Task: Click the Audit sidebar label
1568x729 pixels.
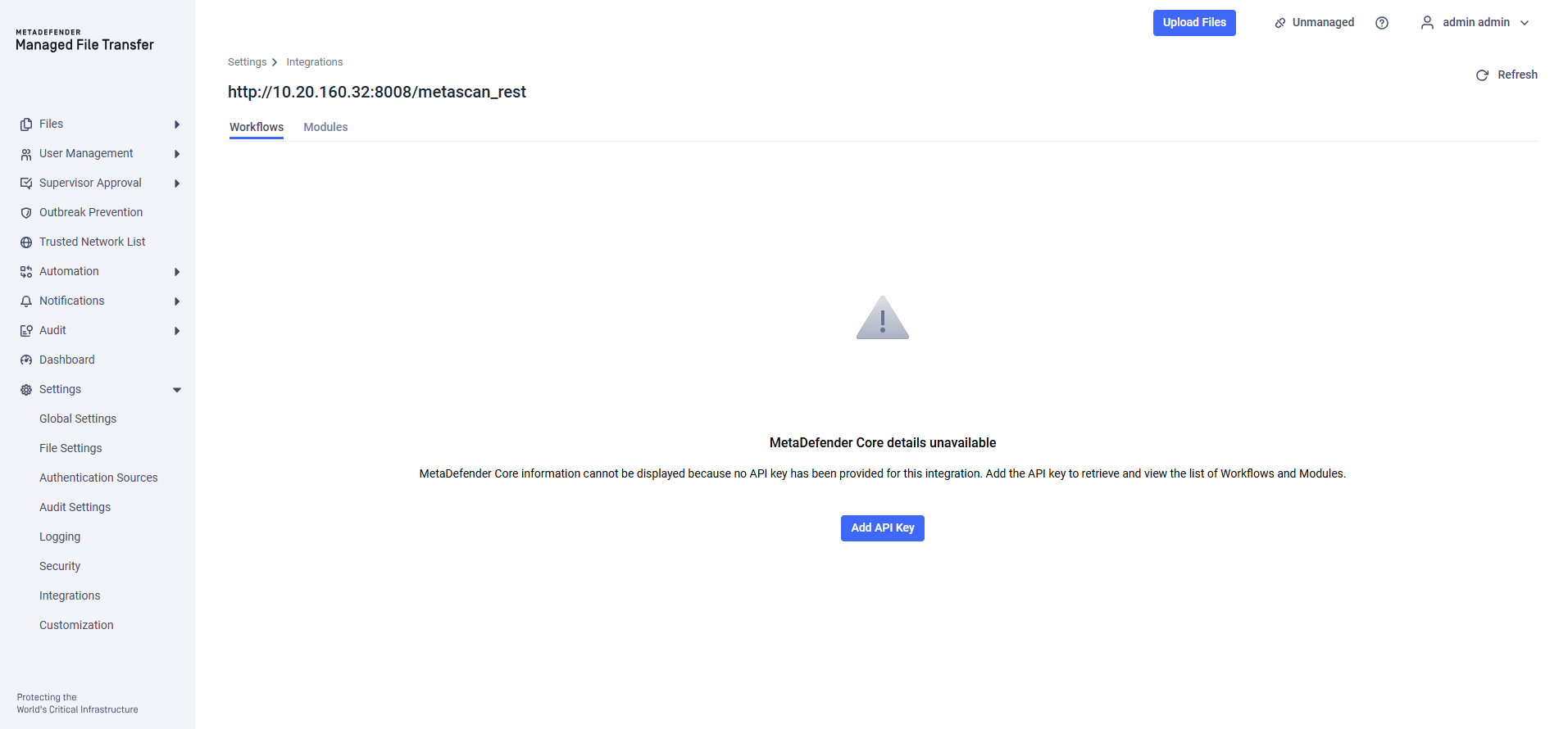Action: pyautogui.click(x=52, y=330)
